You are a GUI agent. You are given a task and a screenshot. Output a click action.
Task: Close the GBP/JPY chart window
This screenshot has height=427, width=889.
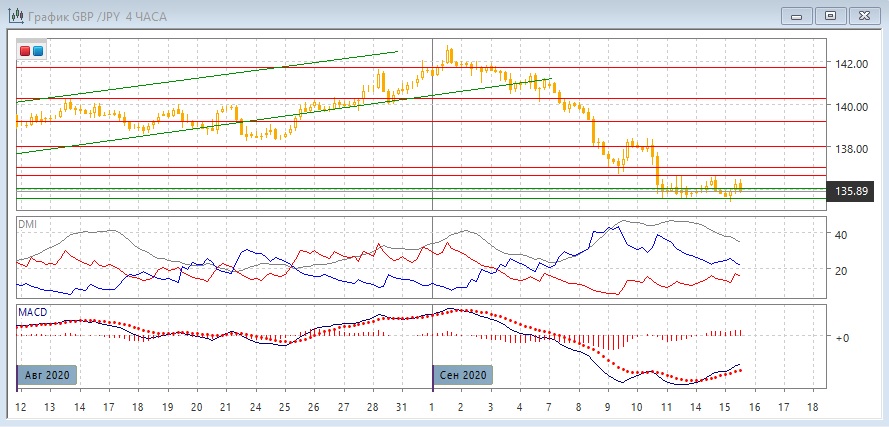[862, 15]
